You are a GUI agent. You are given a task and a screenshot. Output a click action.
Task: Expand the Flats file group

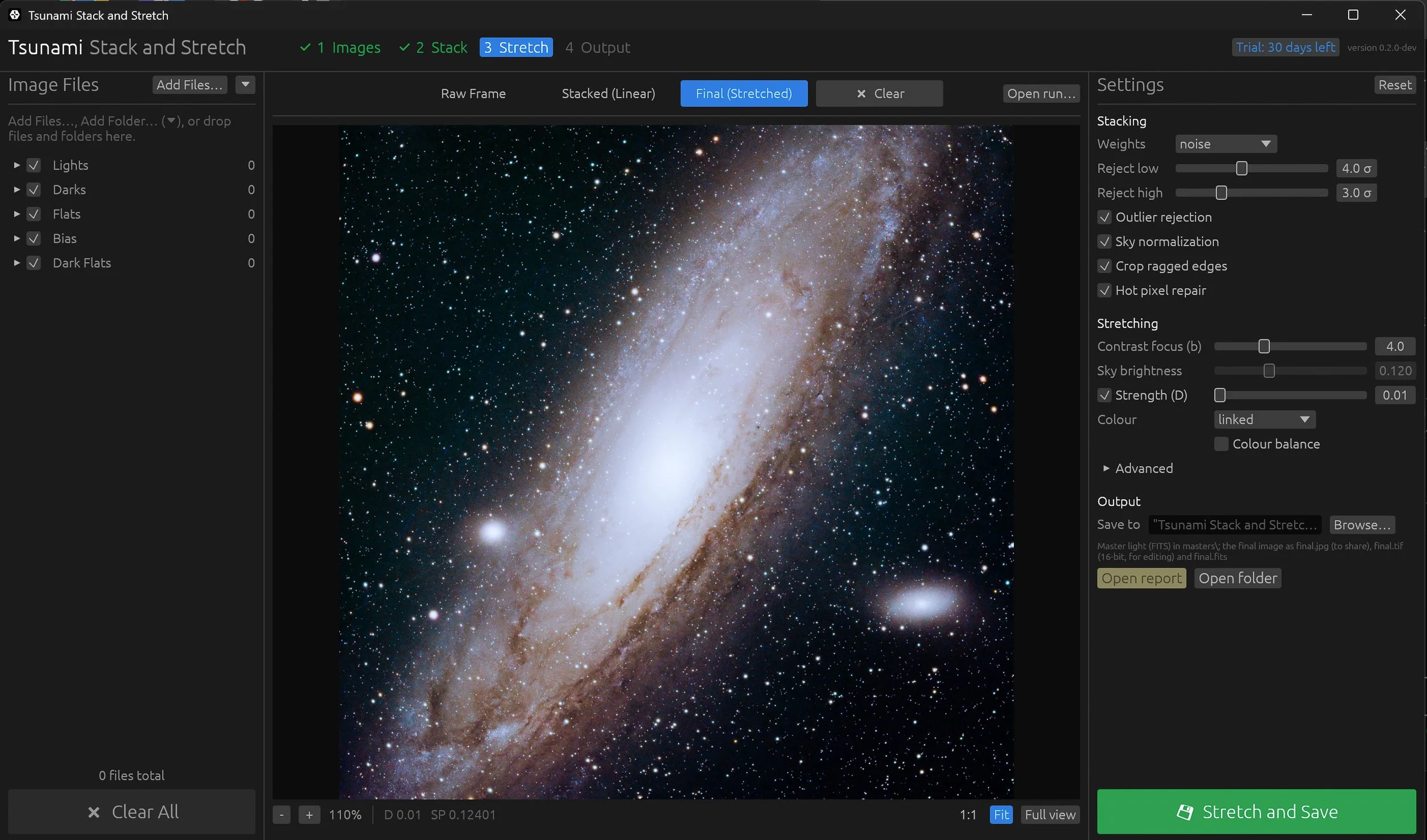pyautogui.click(x=17, y=214)
